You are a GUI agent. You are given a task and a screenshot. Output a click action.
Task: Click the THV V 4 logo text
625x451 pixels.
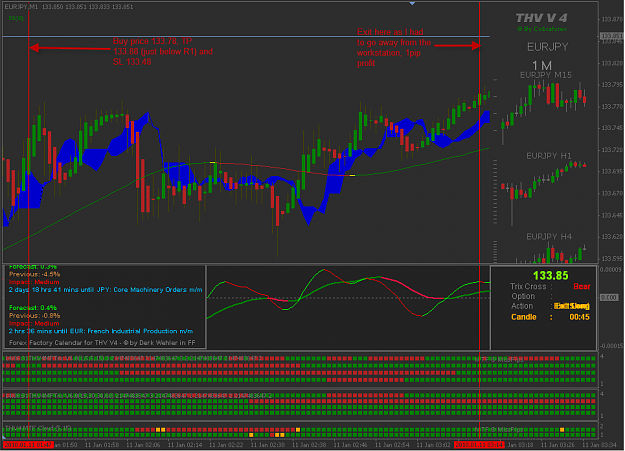pos(541,18)
